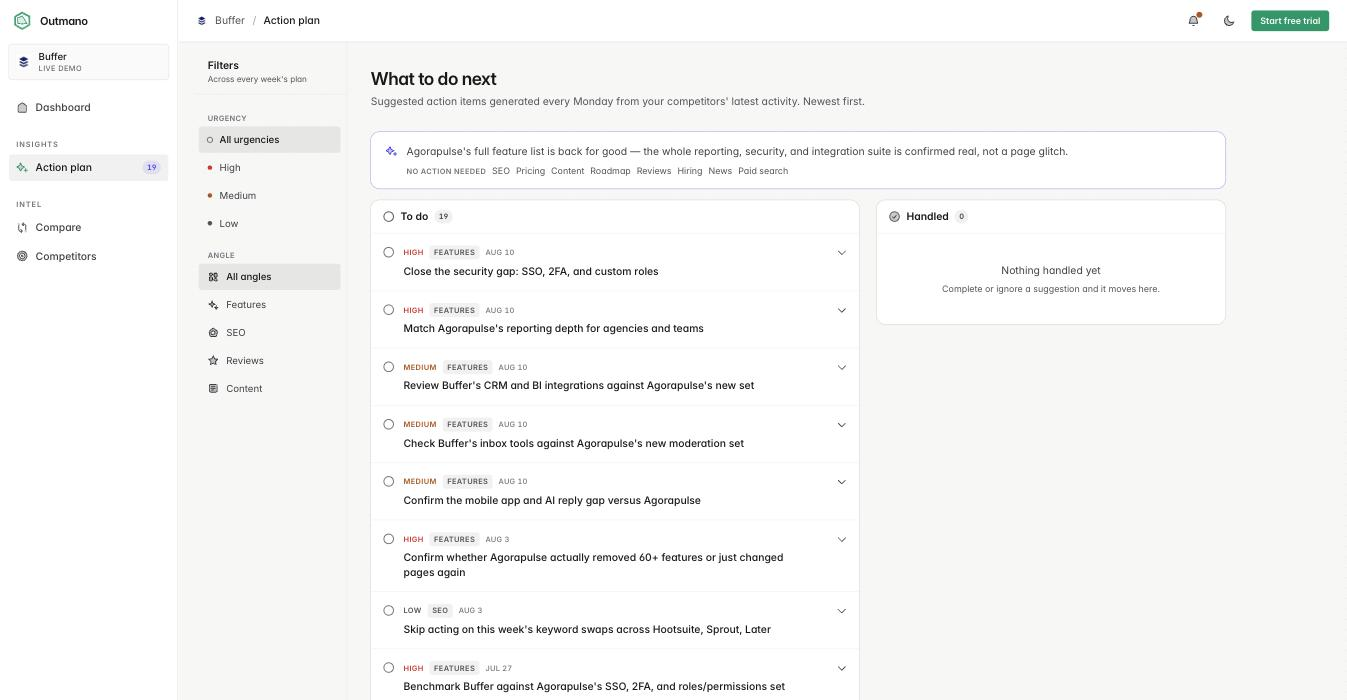Click the 19 badge next to Action plan
The image size is (1347, 700).
[x=151, y=168]
